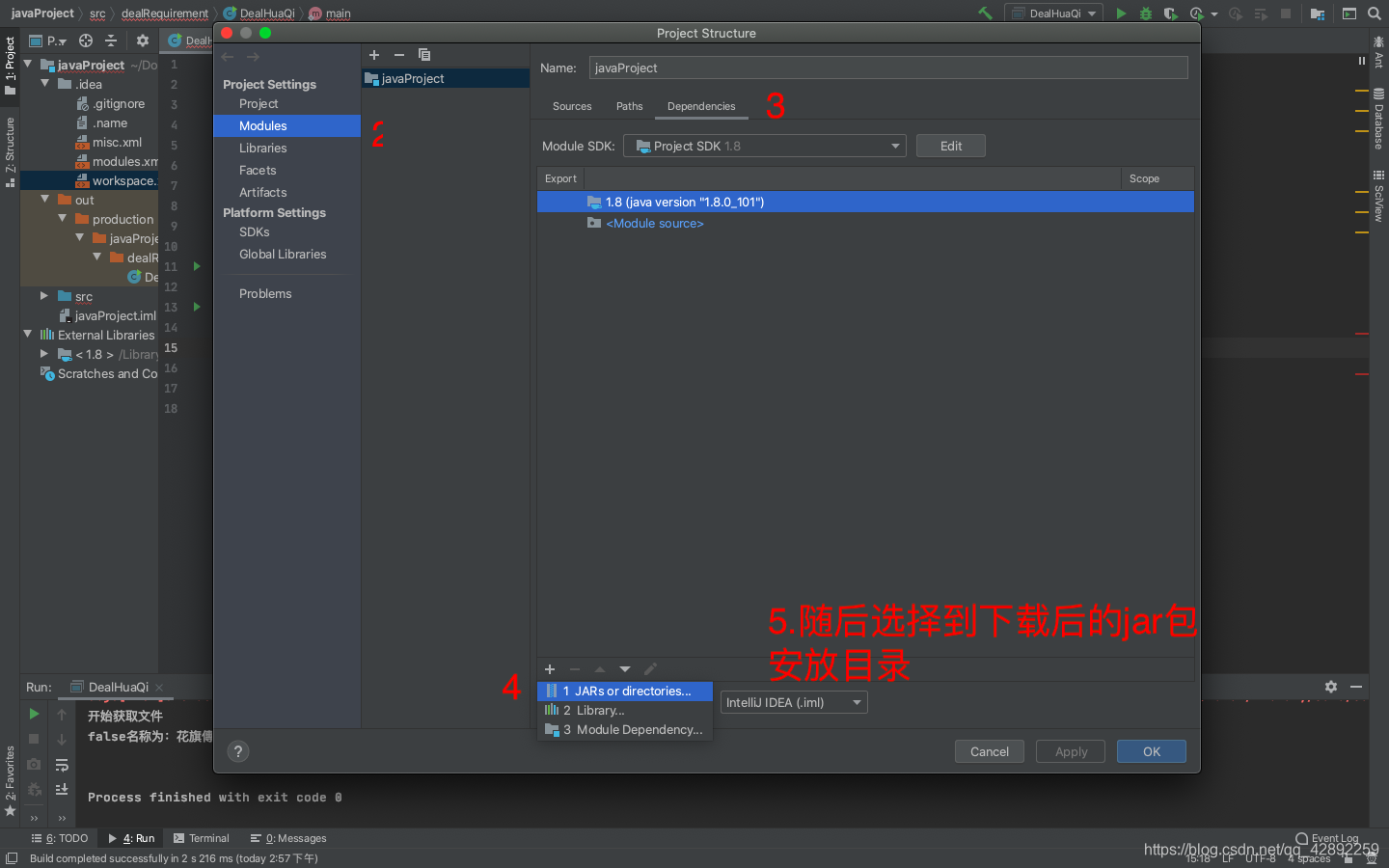Click the OK button
Viewport: 1389px width, 868px height.
[x=1152, y=751]
